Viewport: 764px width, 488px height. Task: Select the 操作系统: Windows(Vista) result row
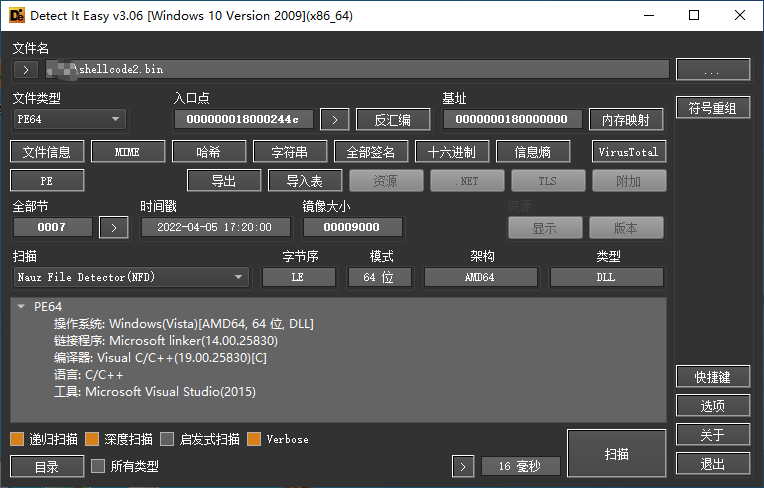click(184, 323)
